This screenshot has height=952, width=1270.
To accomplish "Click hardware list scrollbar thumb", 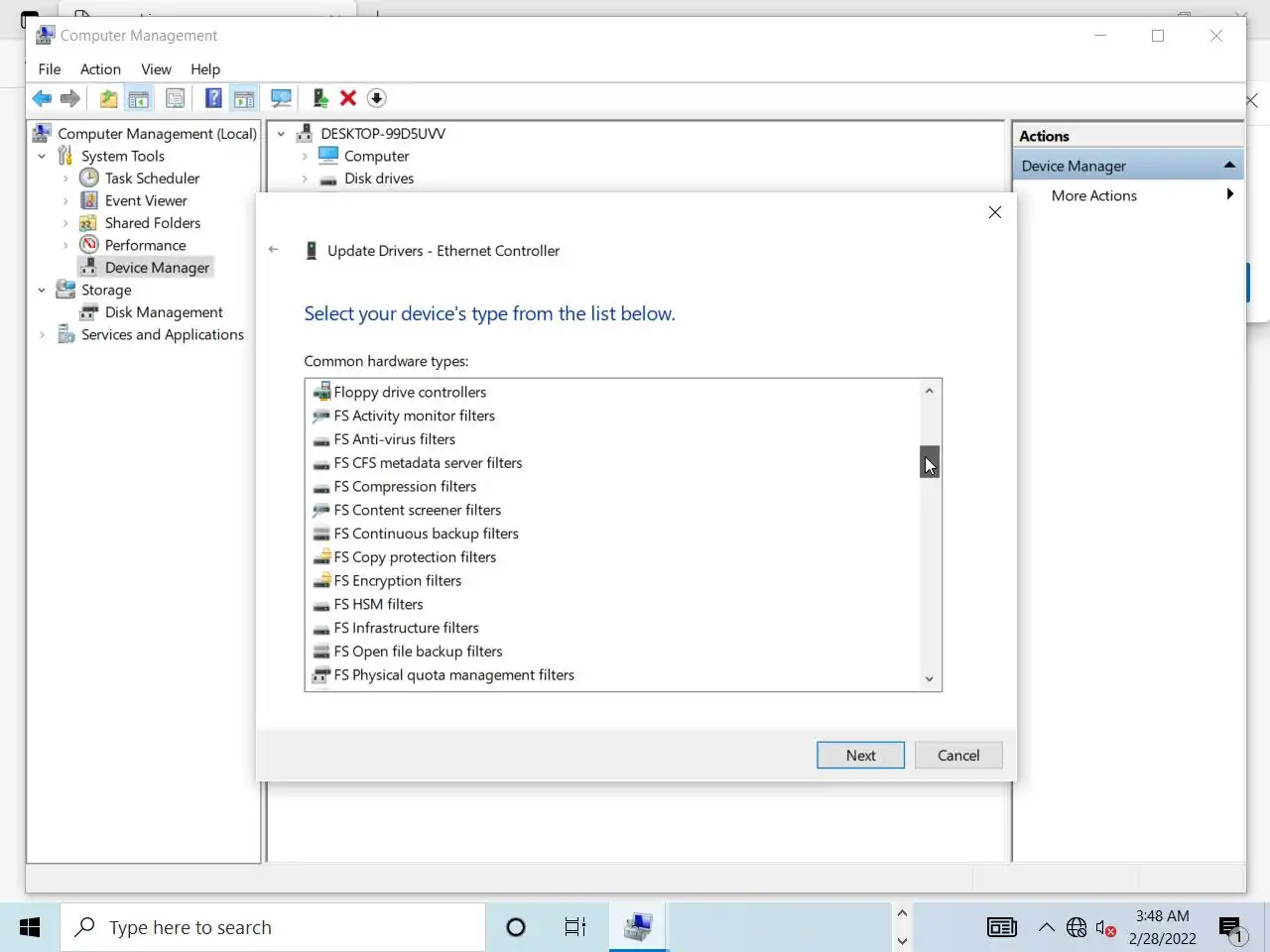I will (x=930, y=461).
